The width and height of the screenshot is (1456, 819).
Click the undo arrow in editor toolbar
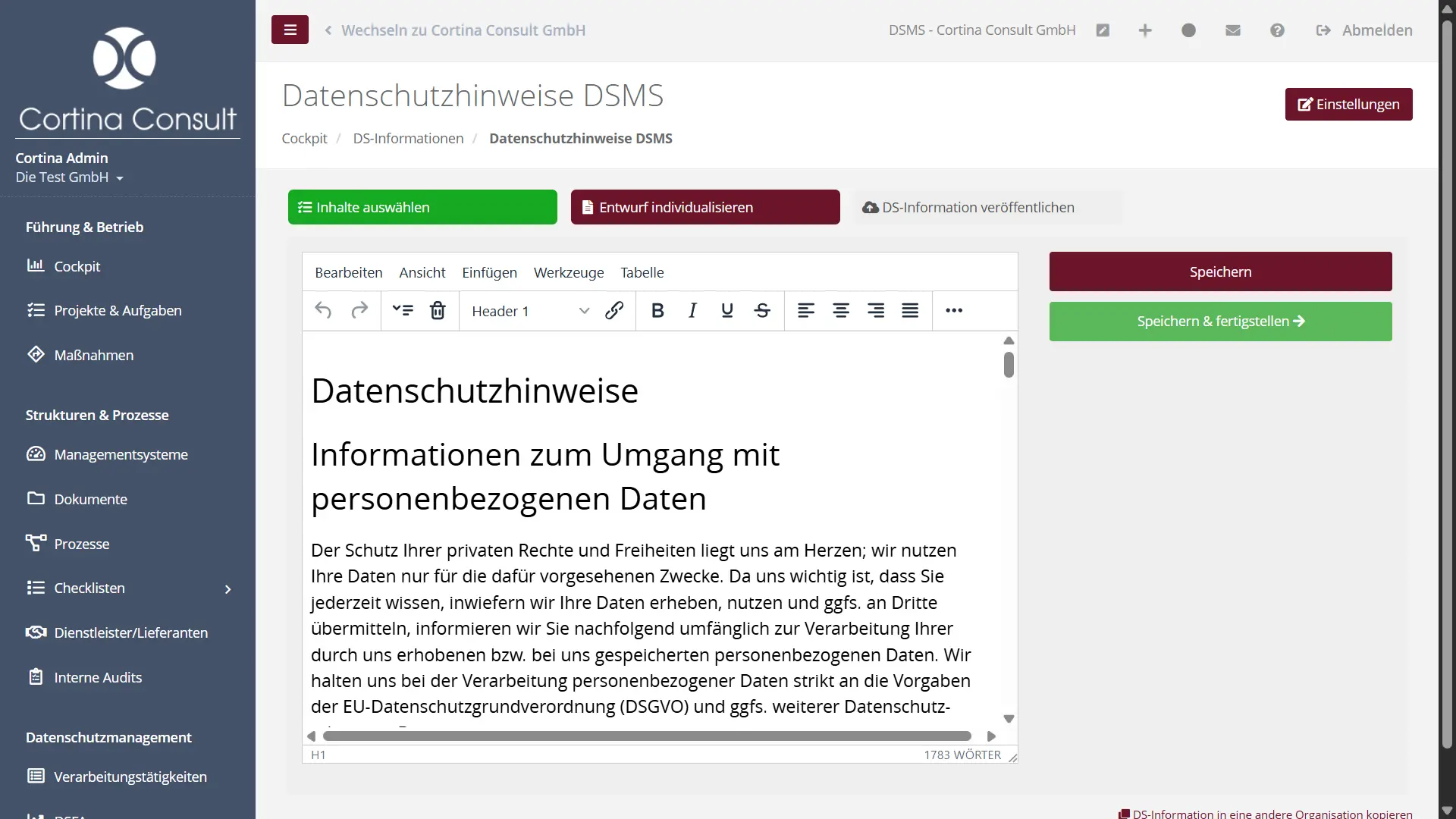click(x=323, y=310)
